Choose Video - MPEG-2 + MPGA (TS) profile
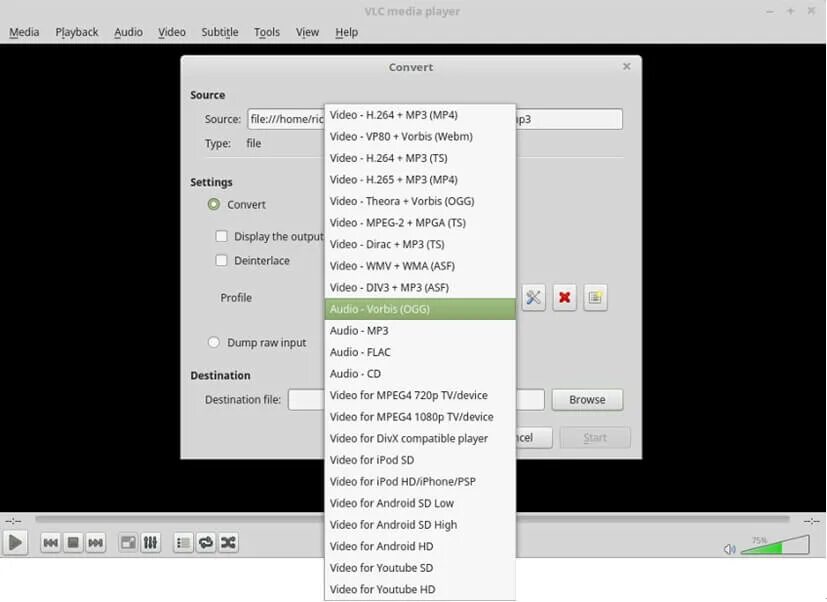 click(x=420, y=223)
